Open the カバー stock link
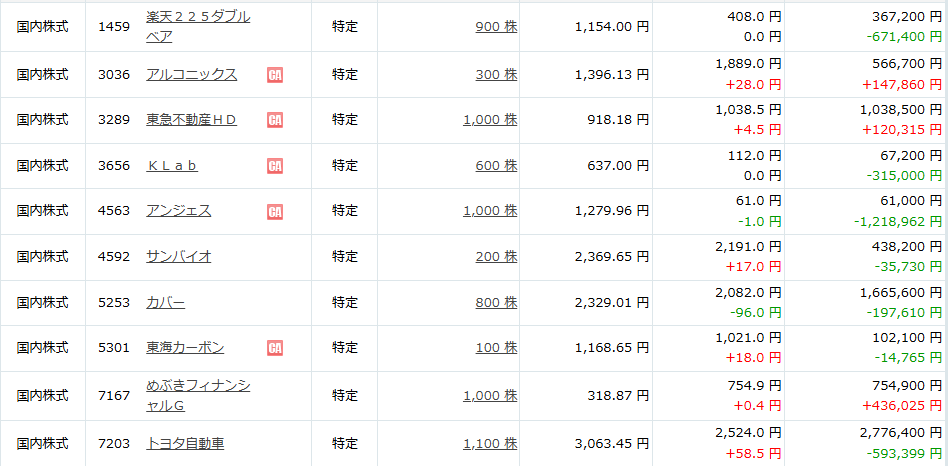Image resolution: width=948 pixels, height=466 pixels. [x=166, y=302]
